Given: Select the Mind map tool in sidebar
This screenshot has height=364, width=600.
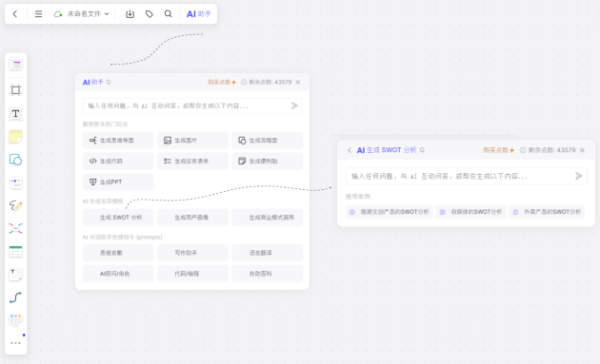Looking at the screenshot, I should coord(16,229).
